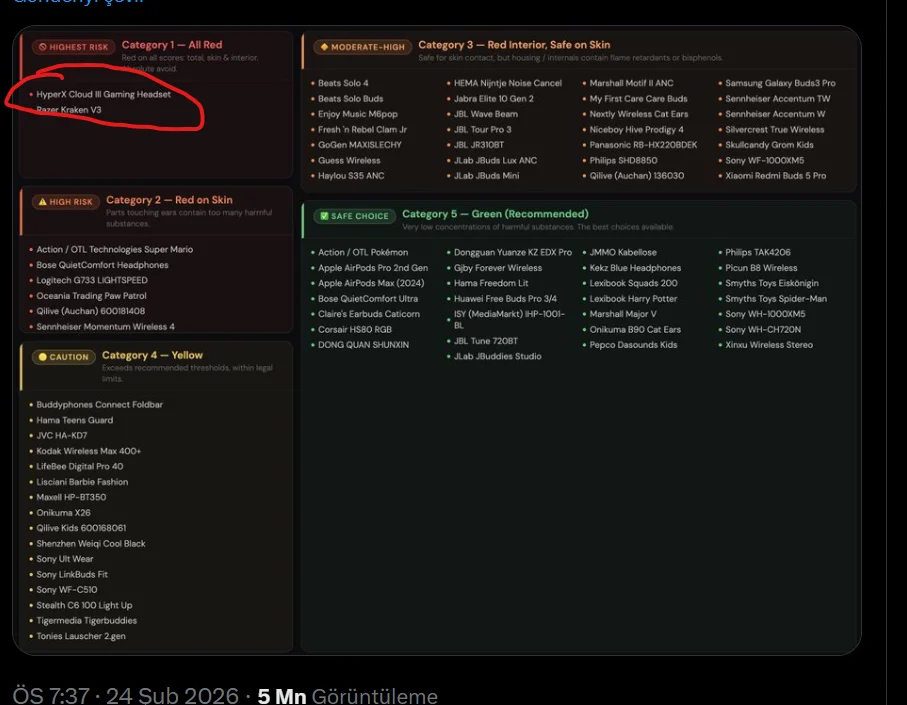
Task: Click 'Apple AirPods Max (2024)' item
Action: pyautogui.click(x=371, y=283)
